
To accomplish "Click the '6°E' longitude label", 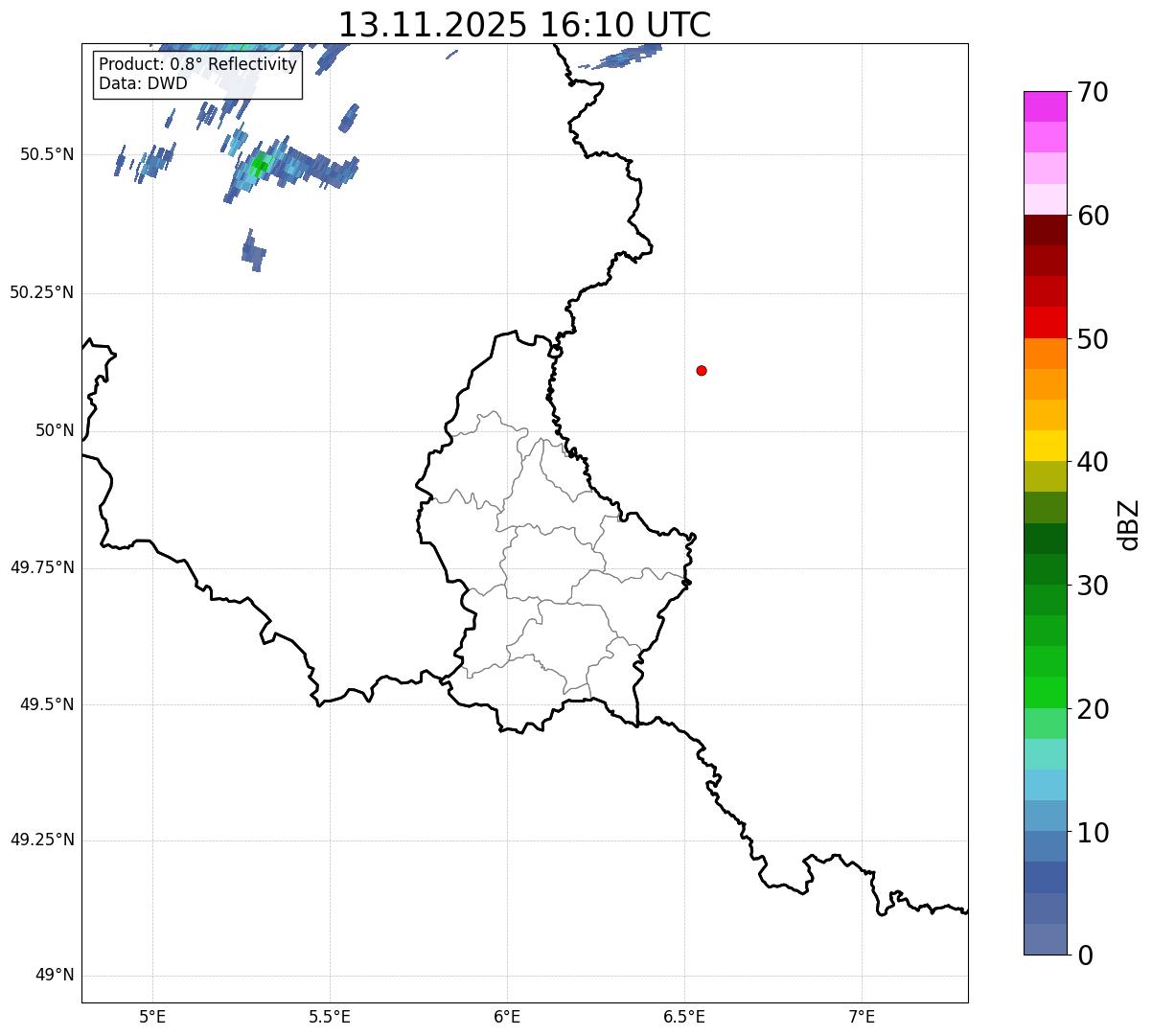I will (507, 1017).
